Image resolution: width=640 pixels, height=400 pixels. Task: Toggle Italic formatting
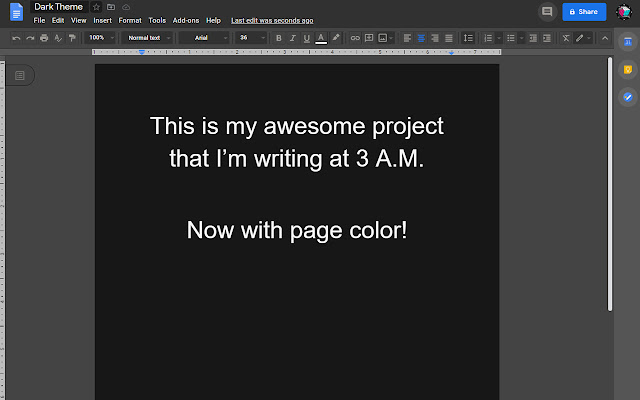292,38
